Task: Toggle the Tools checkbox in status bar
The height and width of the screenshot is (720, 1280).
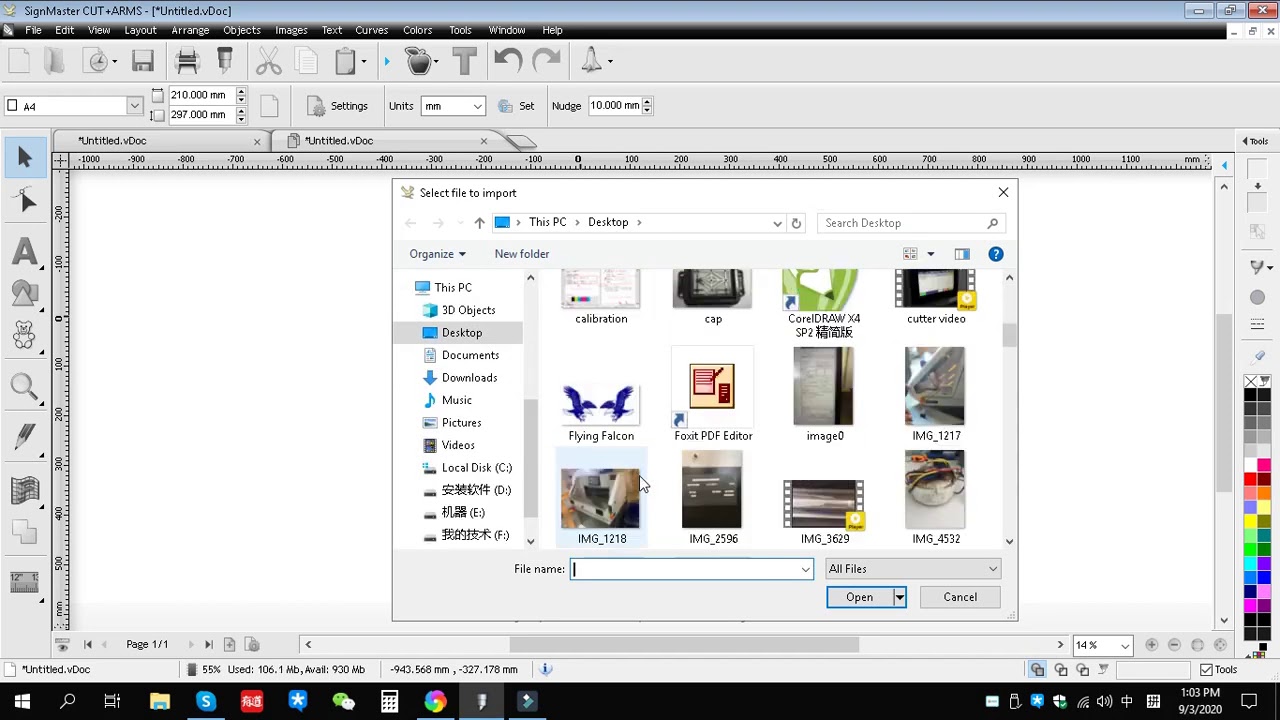Action: pos(1206,670)
